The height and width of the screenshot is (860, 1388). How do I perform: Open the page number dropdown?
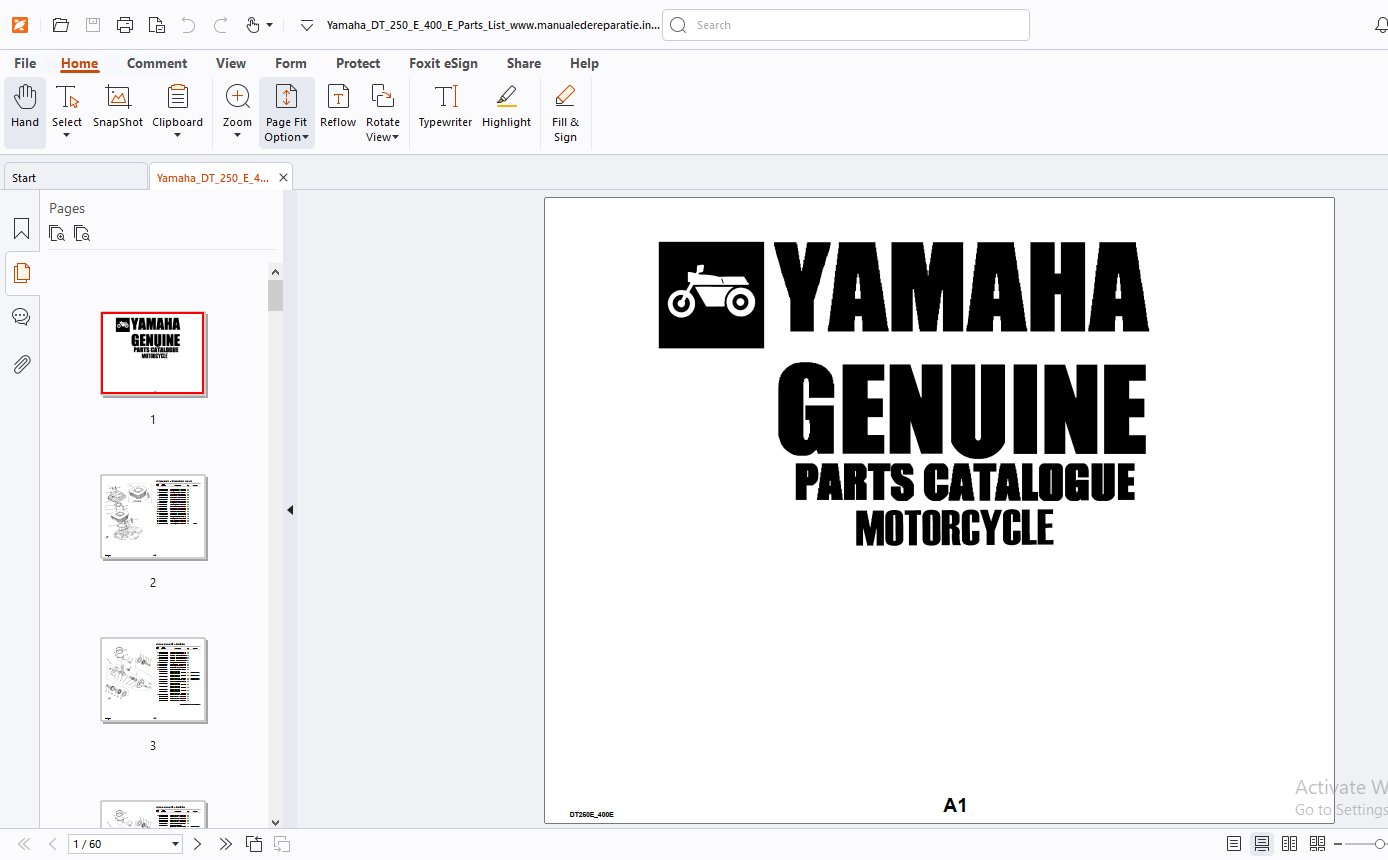pos(176,844)
